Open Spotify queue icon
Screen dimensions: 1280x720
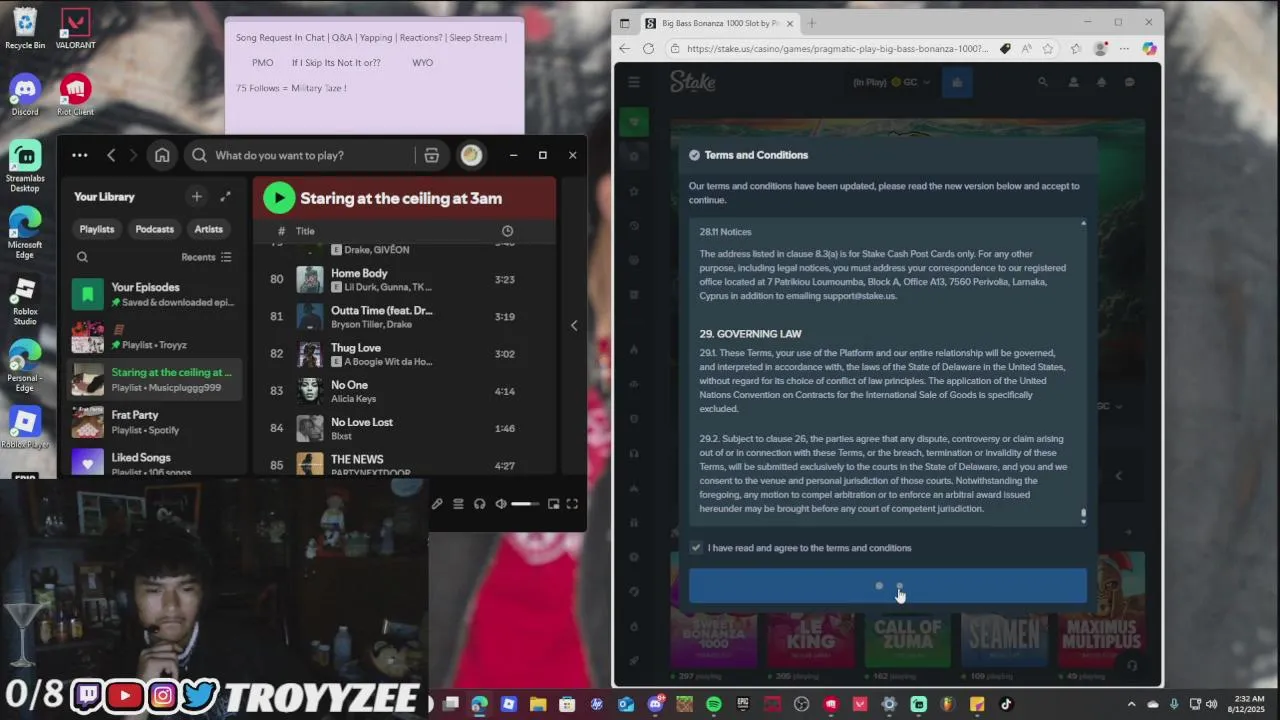(x=458, y=504)
